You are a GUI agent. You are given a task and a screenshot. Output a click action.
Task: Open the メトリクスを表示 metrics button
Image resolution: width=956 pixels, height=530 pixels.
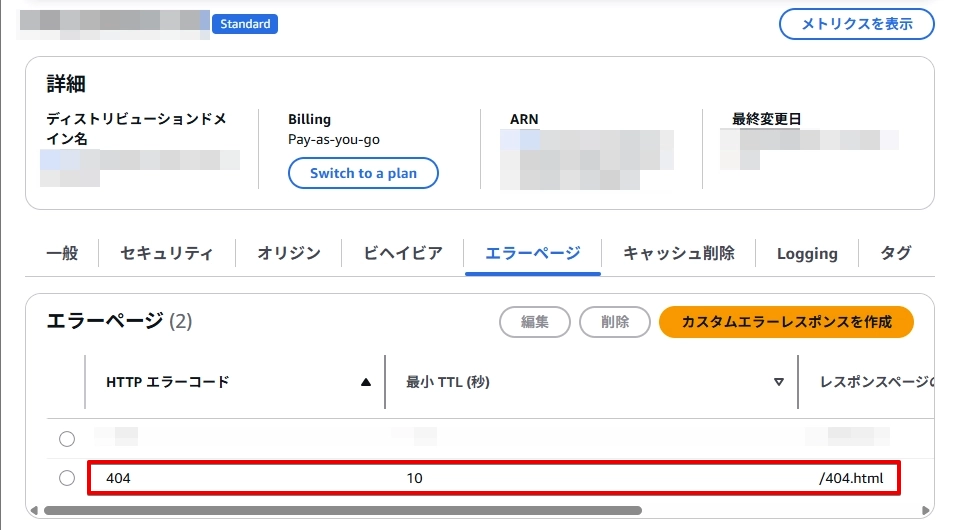point(856,24)
